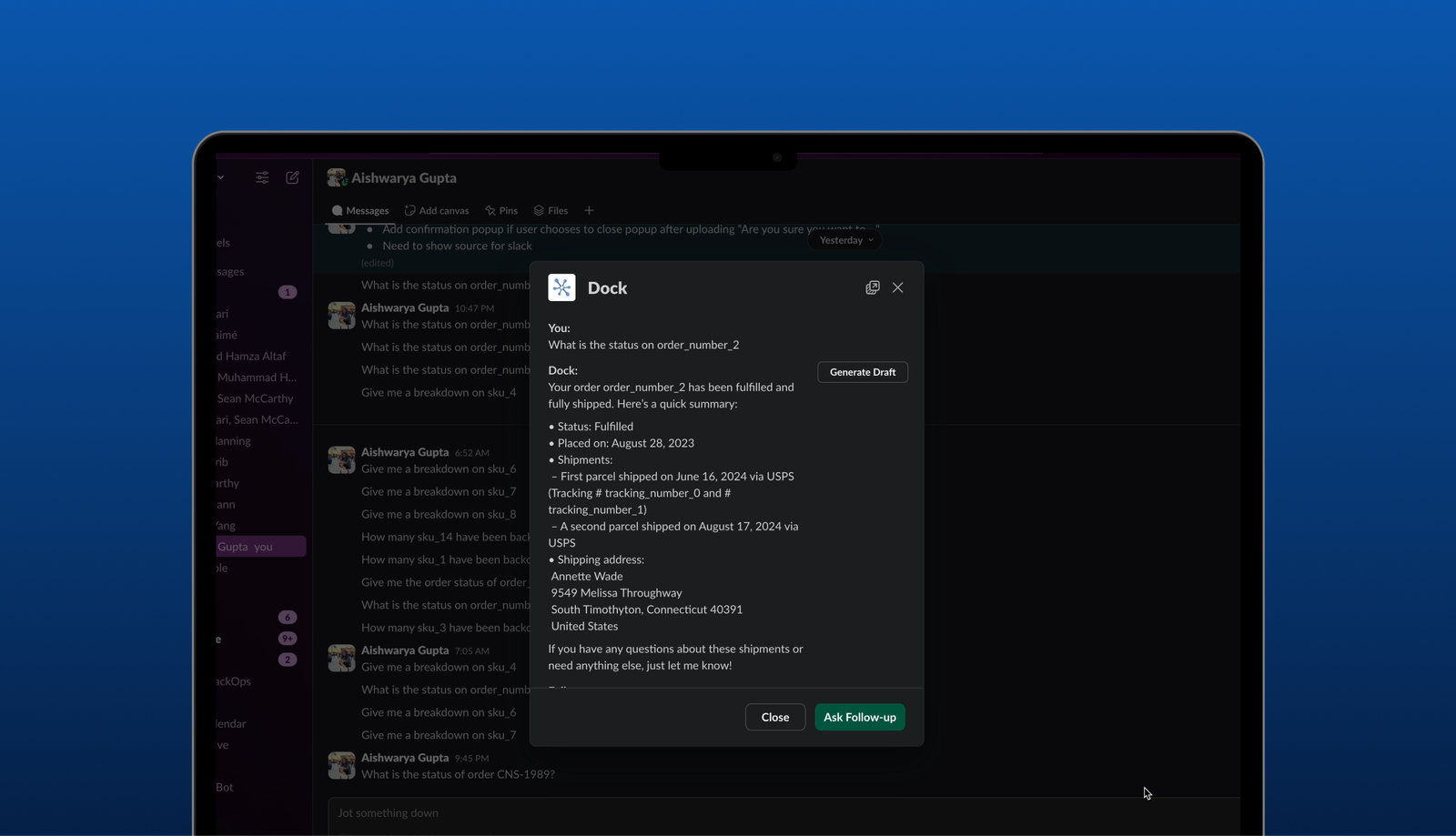Open the sidebar filter settings icon
The image size is (1456, 836).
(262, 177)
